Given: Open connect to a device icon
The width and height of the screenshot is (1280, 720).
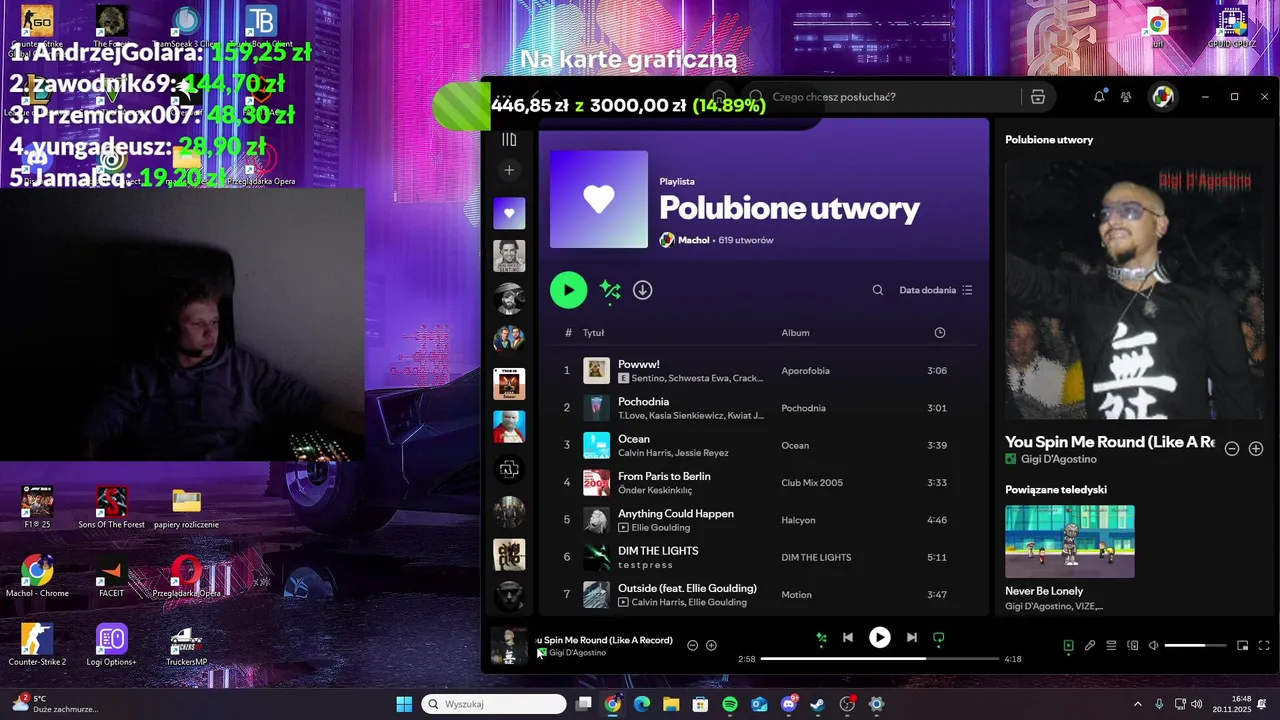Looking at the screenshot, I should click(x=1133, y=646).
